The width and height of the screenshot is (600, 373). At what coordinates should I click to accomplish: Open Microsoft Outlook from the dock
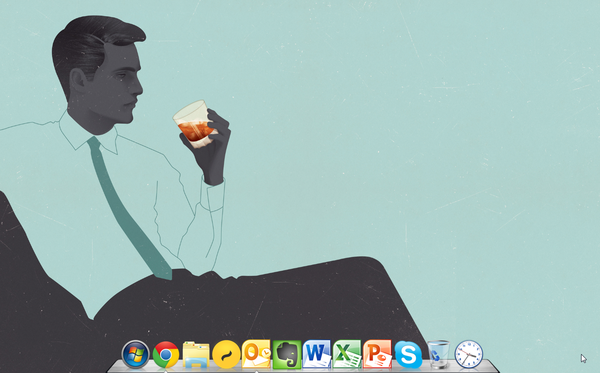(256, 354)
